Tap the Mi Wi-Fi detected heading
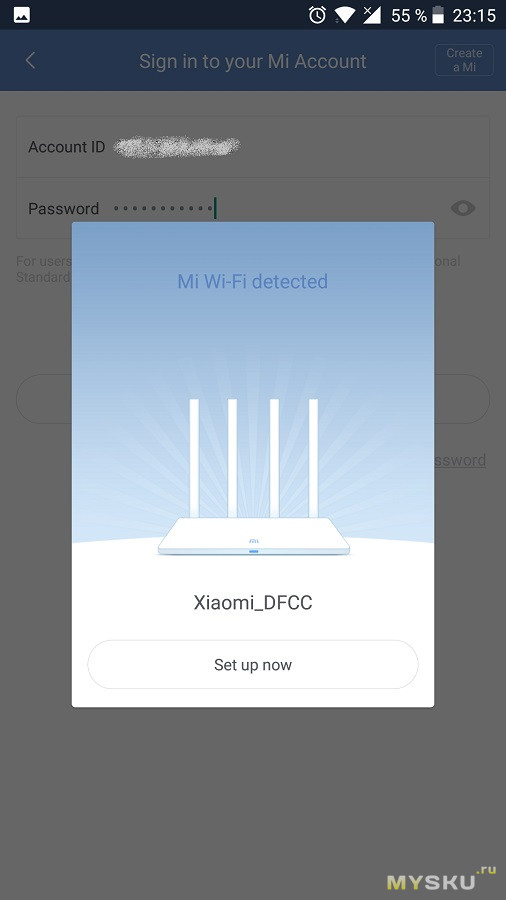Screen dimensions: 506x900 [x=252, y=281]
